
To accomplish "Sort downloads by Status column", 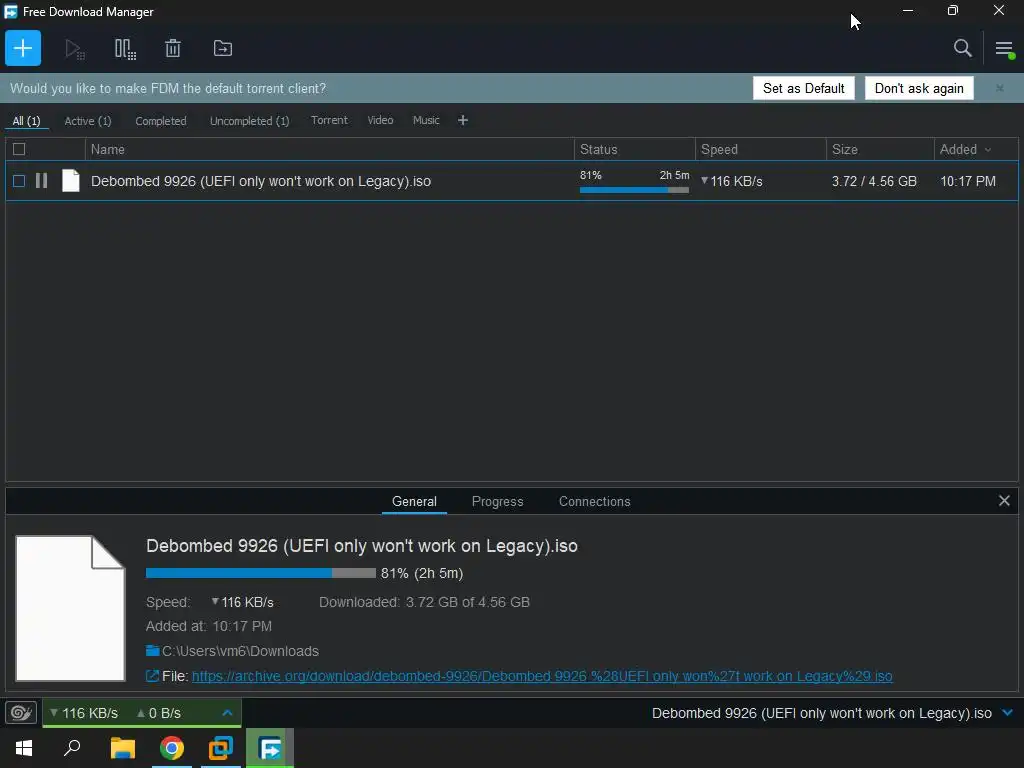I will (x=634, y=150).
